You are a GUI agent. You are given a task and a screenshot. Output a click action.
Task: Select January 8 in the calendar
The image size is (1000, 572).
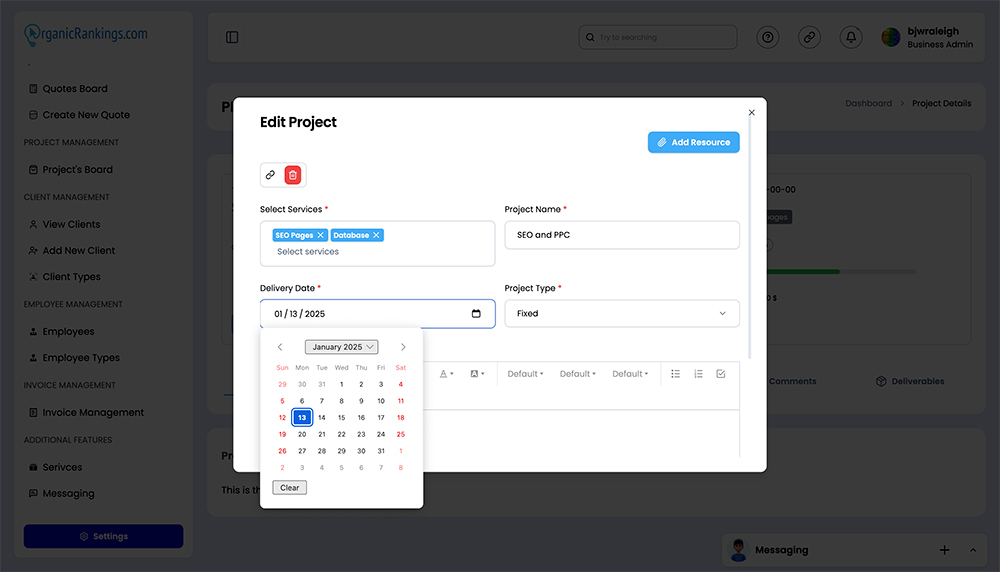pos(341,401)
